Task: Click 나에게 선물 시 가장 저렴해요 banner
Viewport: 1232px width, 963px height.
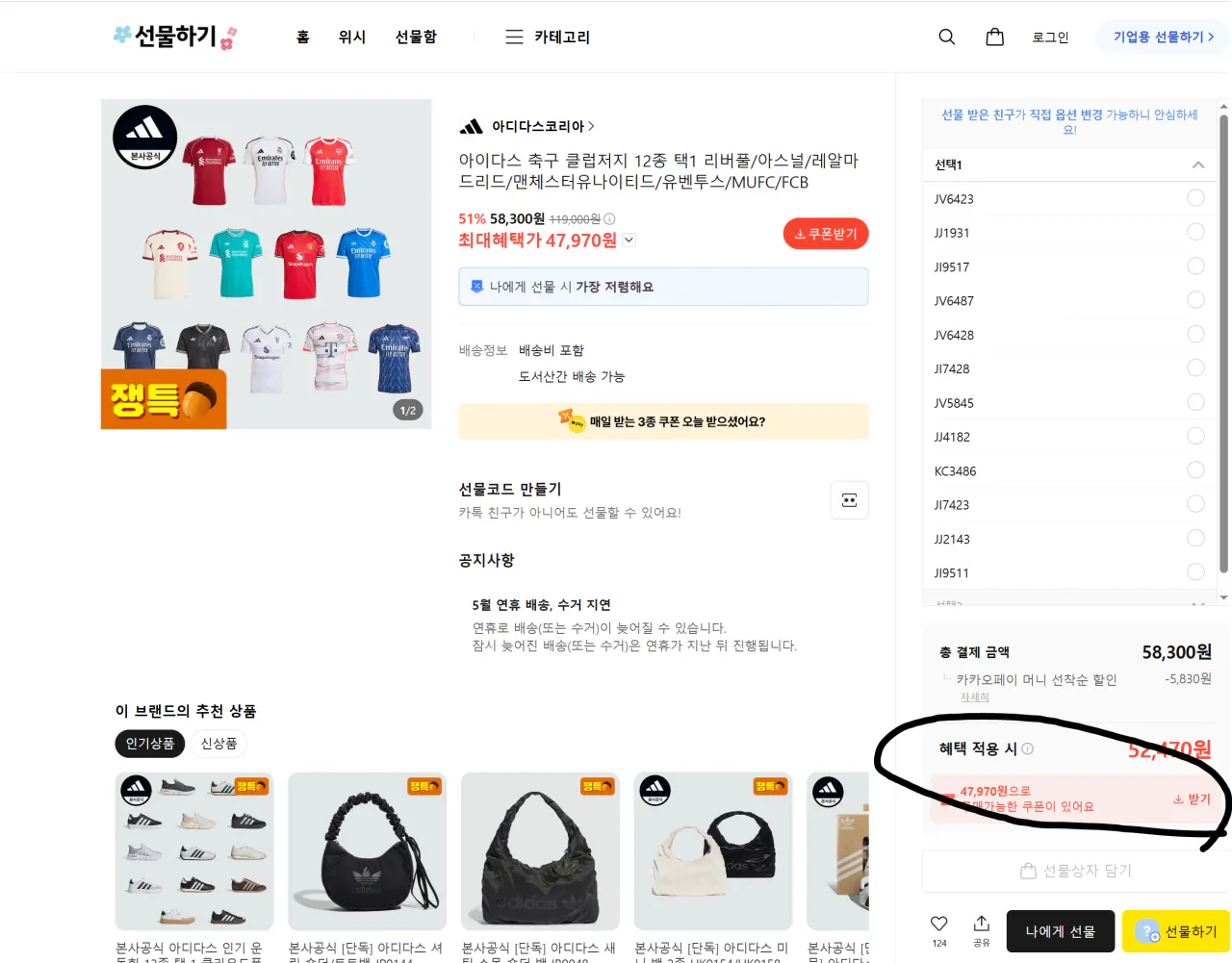Action: click(663, 287)
